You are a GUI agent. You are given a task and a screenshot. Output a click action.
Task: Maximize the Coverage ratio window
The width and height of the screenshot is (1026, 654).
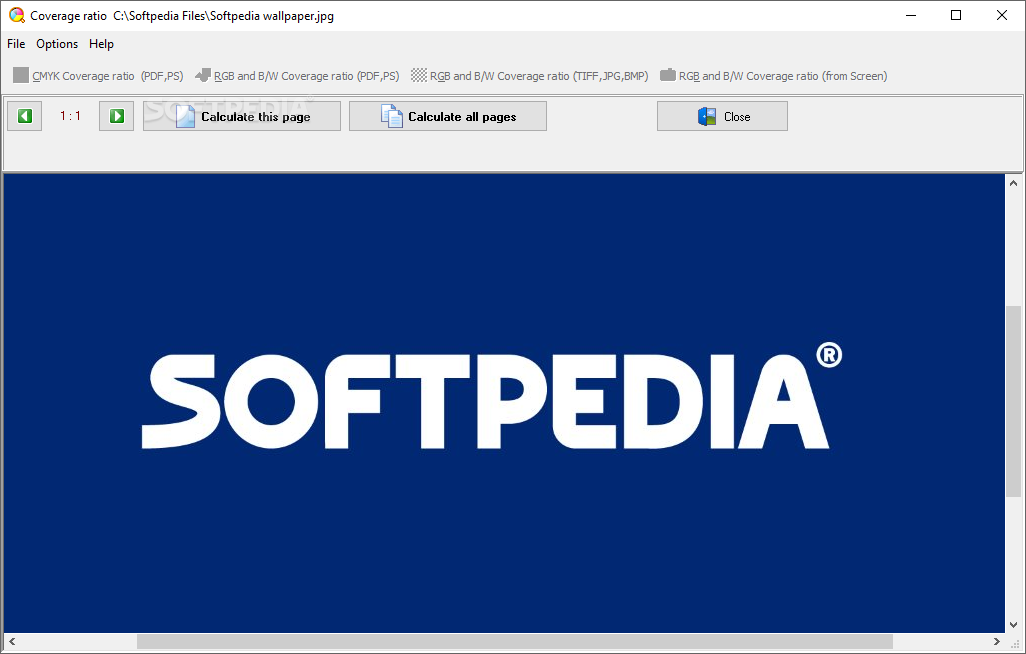(956, 15)
